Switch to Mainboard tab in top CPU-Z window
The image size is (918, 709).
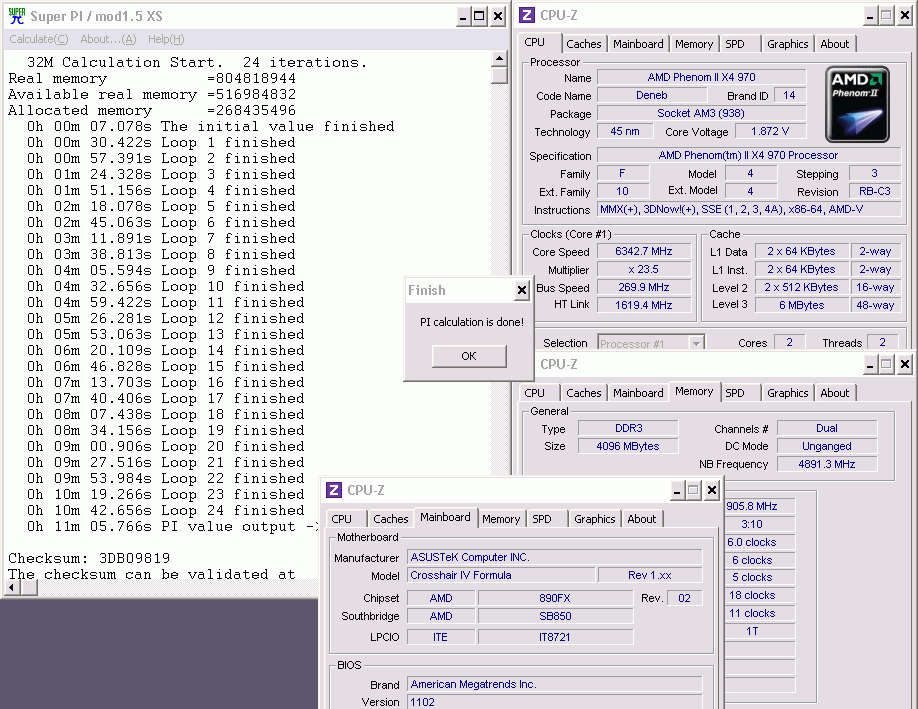click(638, 44)
